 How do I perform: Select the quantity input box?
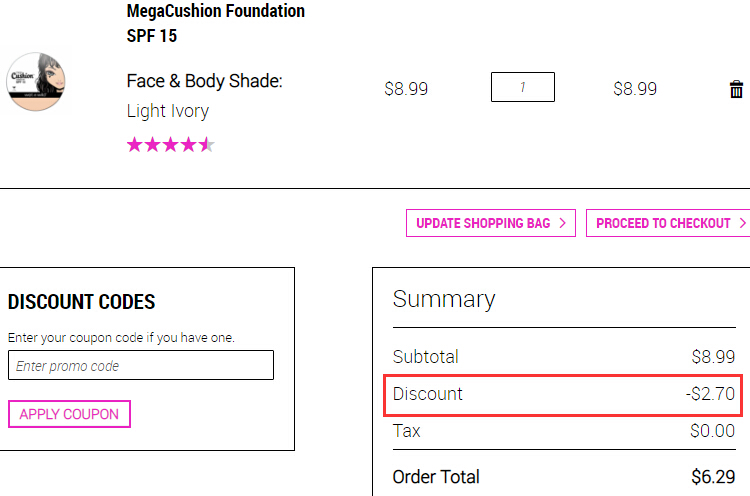coord(523,87)
